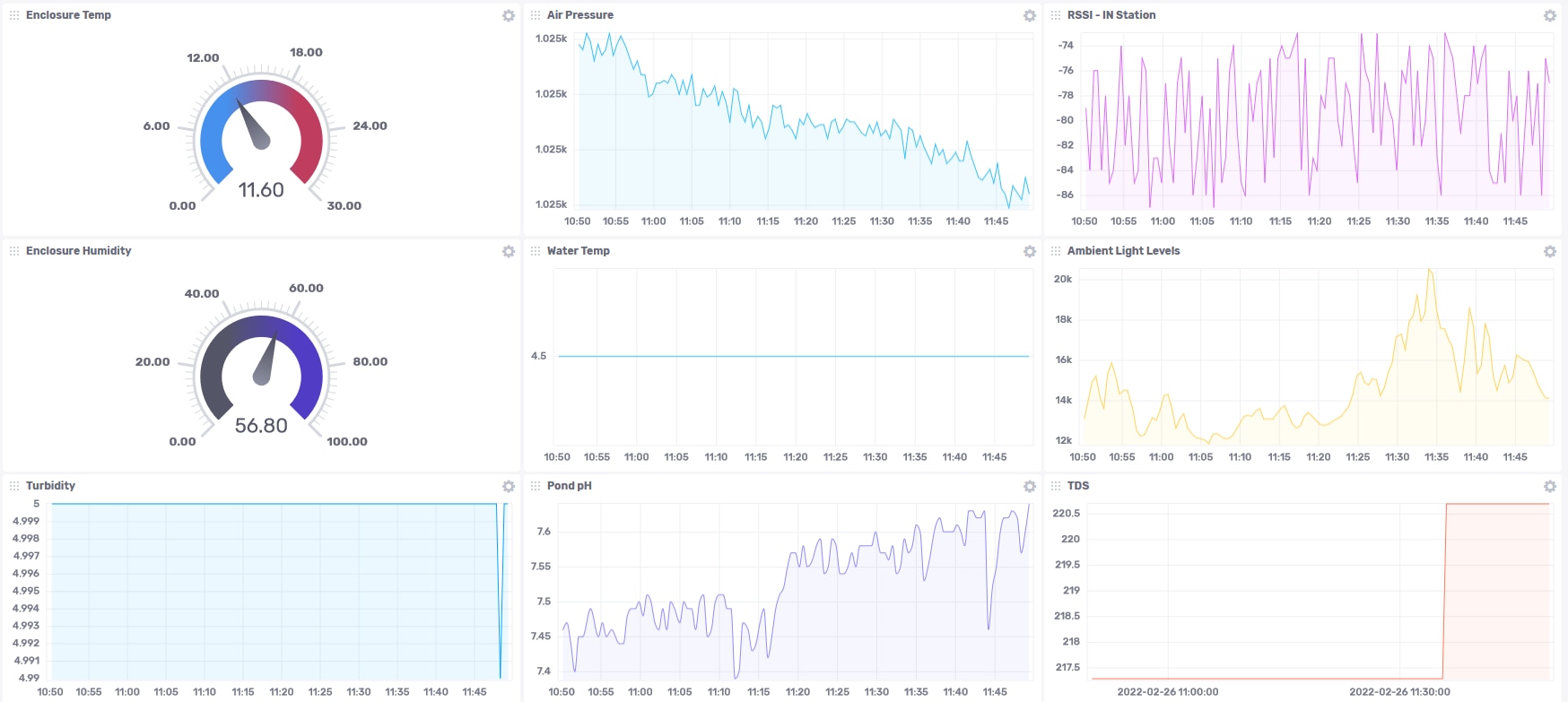
Task: Click the Water Temp title
Action: tap(579, 251)
